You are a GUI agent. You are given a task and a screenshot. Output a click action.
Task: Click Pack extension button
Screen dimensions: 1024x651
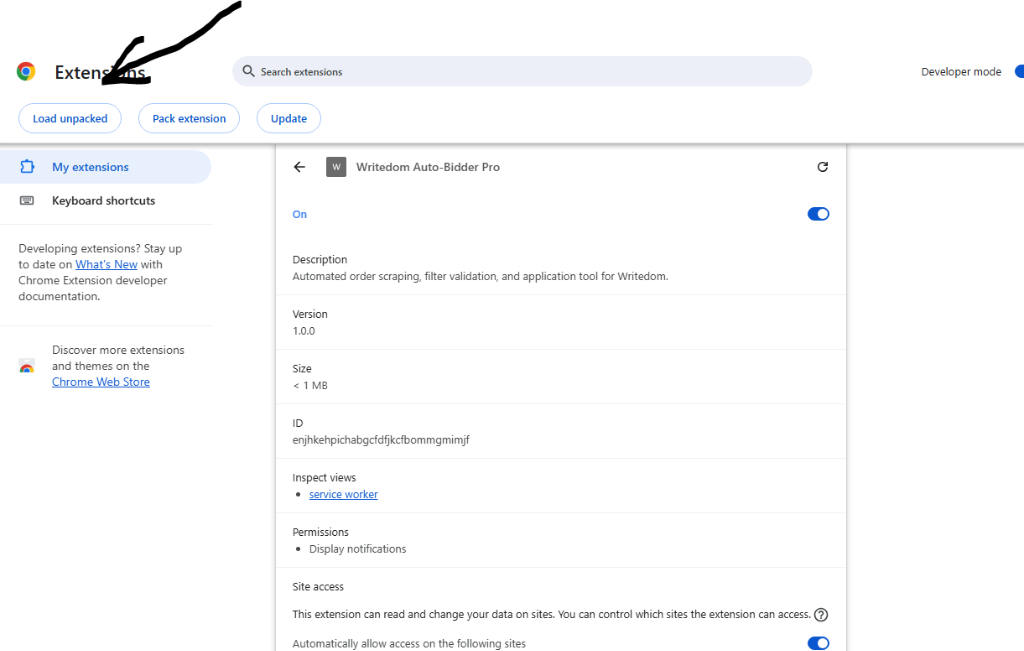189,118
